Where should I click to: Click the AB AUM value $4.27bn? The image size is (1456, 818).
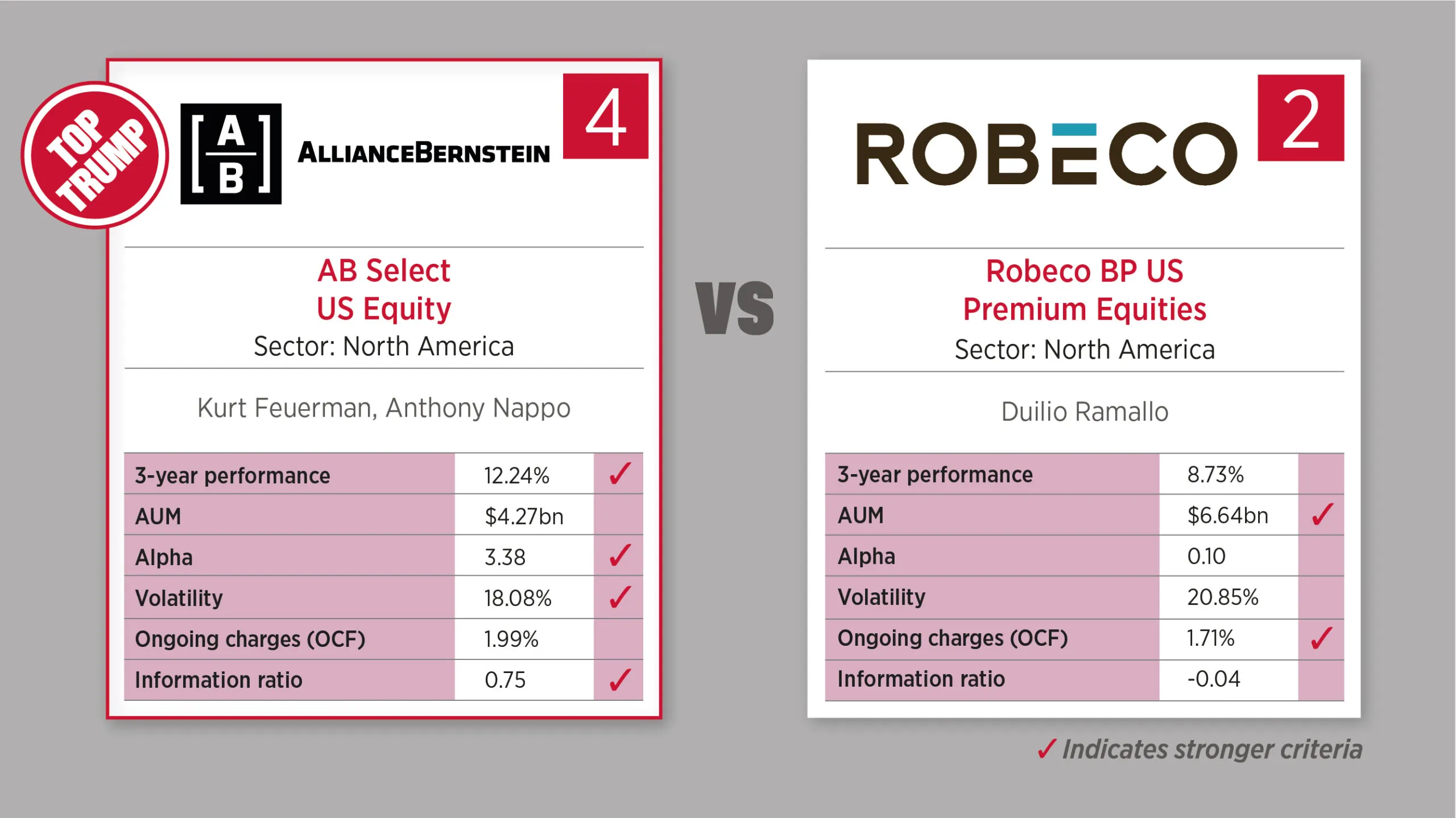524,516
